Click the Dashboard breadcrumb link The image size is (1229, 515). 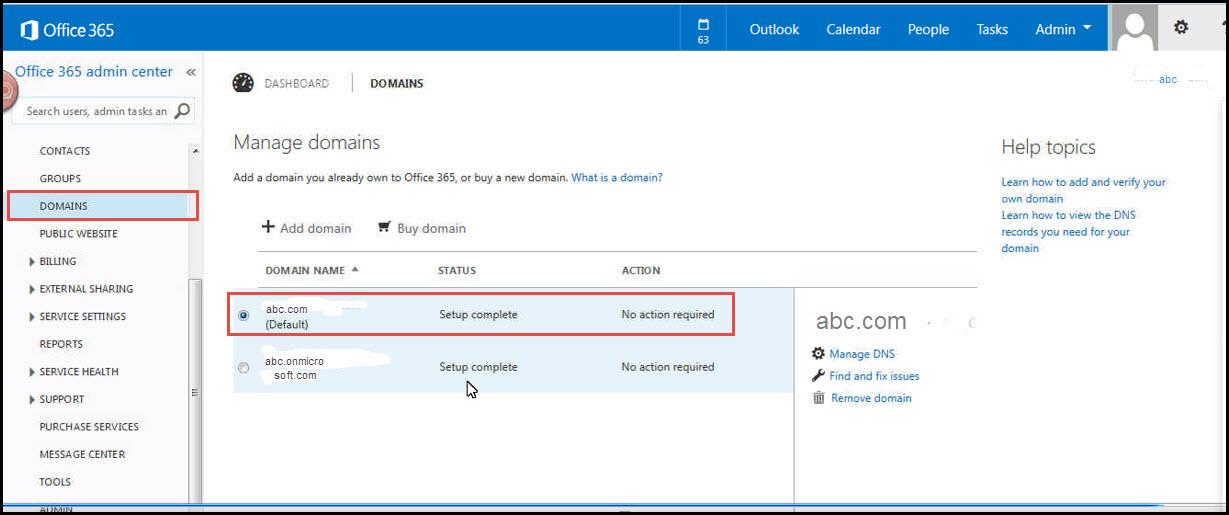(296, 84)
